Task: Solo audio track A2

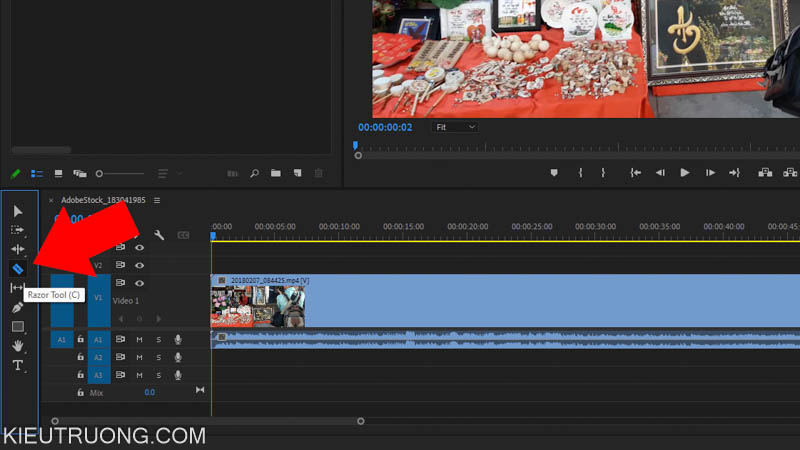Action: [x=157, y=357]
